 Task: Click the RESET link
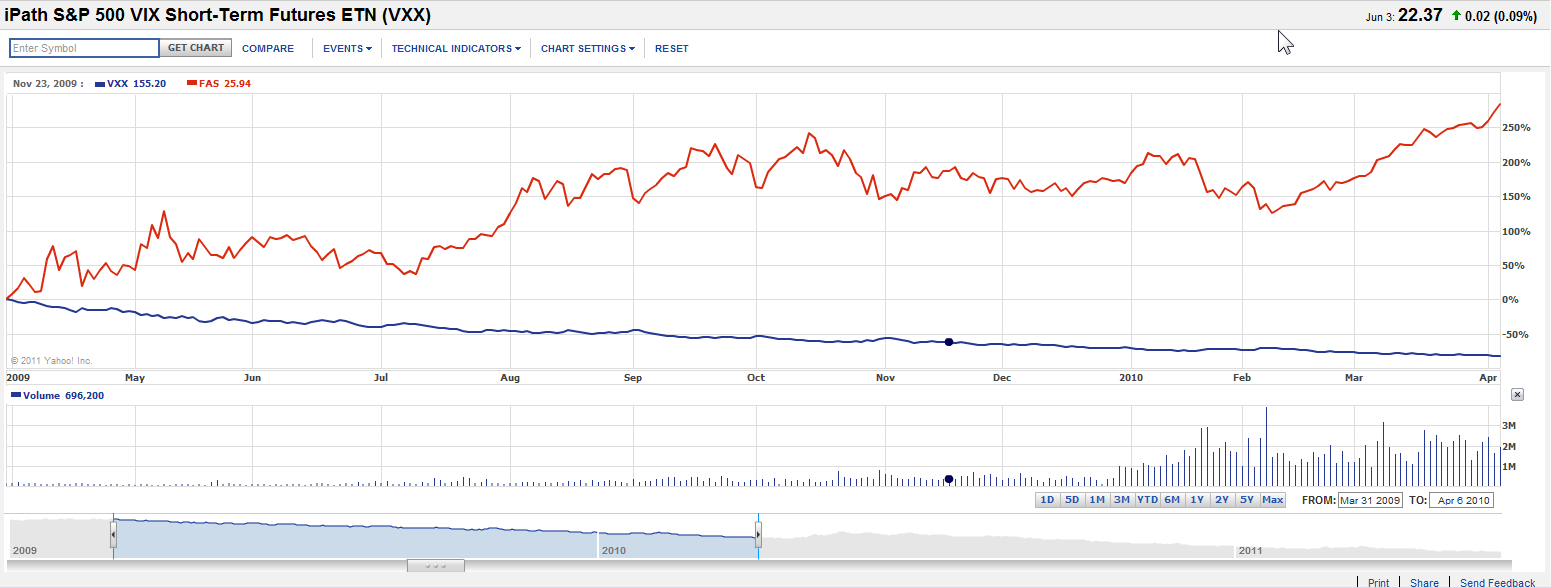[x=672, y=48]
